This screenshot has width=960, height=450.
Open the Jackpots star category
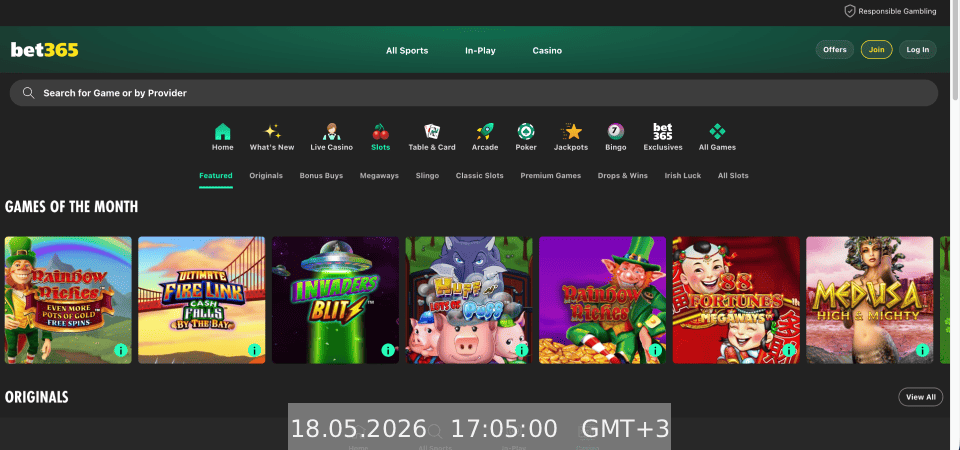(x=571, y=137)
